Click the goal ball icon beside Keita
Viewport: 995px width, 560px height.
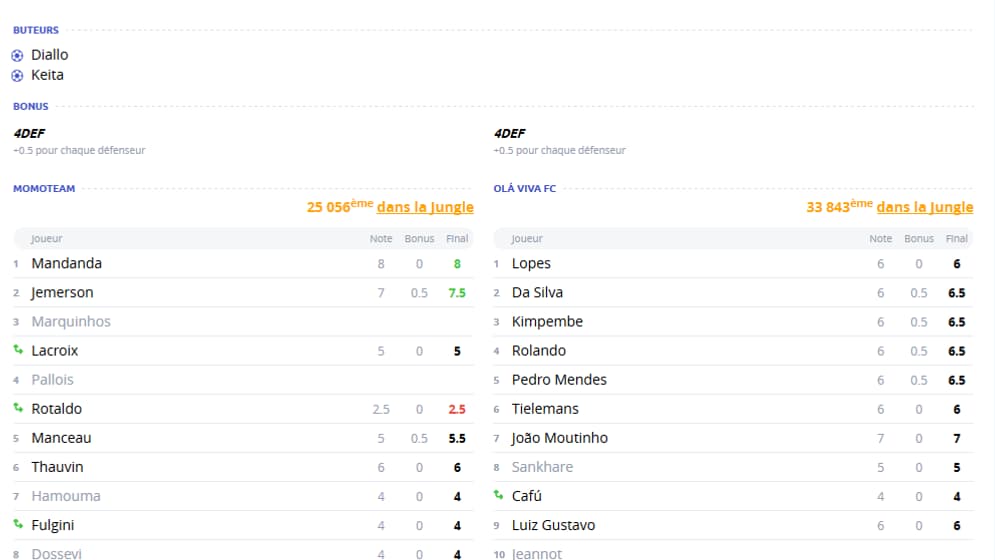(17, 76)
